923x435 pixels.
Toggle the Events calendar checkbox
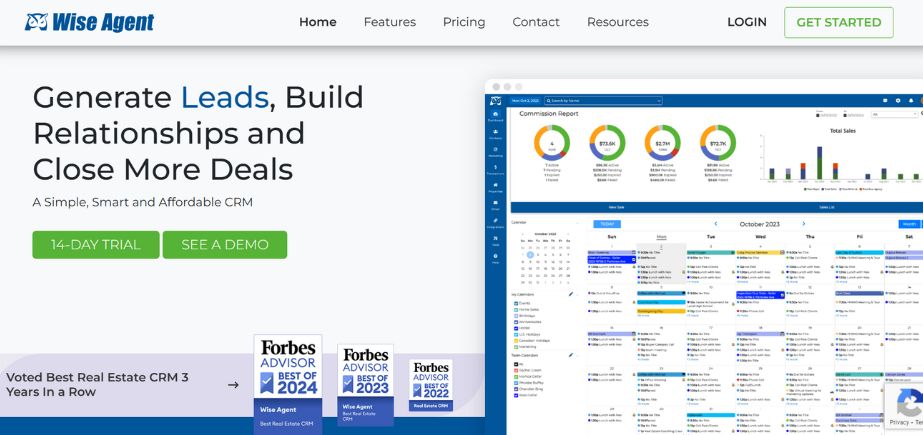pyautogui.click(x=516, y=303)
